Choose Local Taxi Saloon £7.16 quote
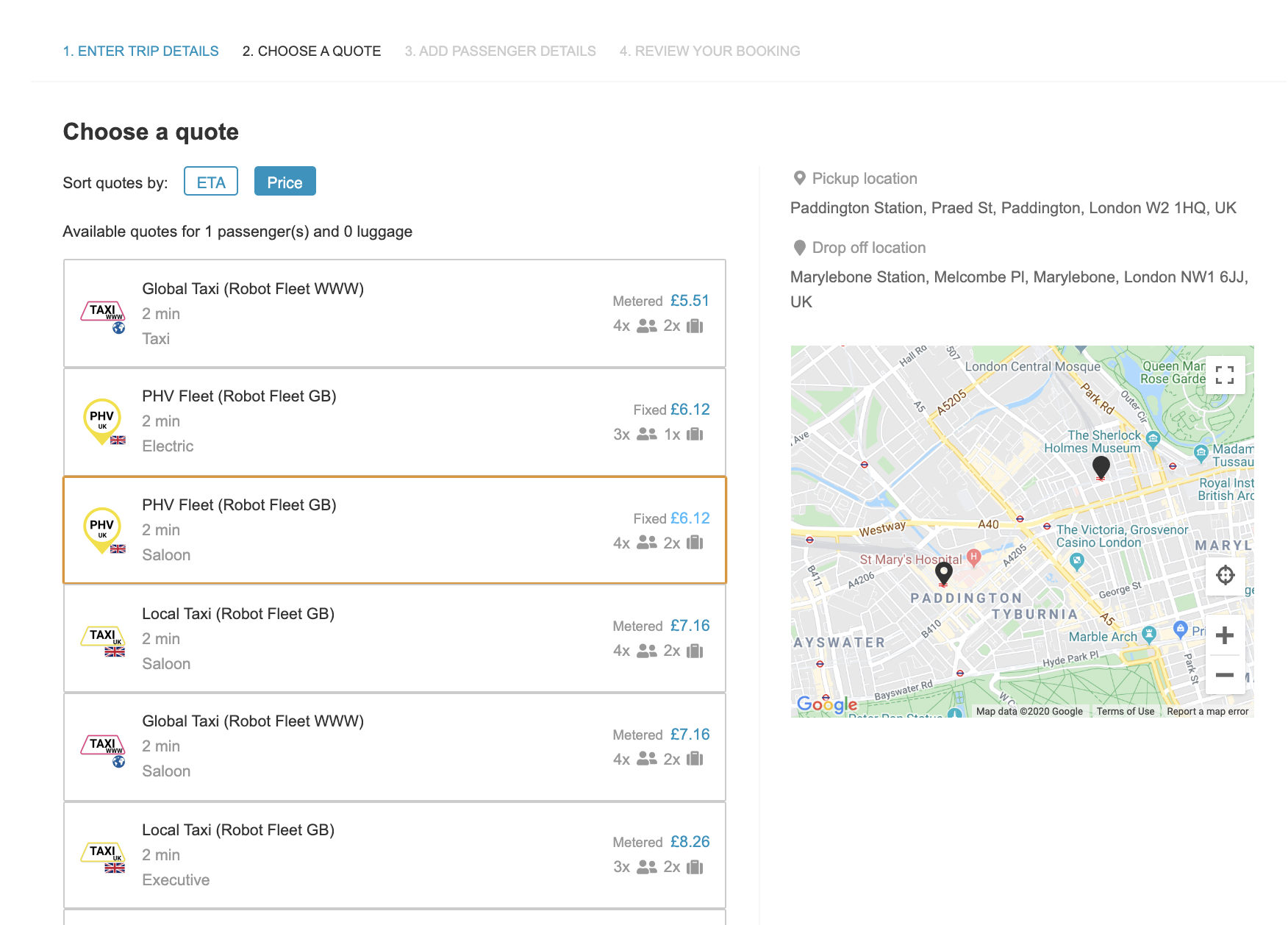Screen dimensions: 1288x925 395,638
